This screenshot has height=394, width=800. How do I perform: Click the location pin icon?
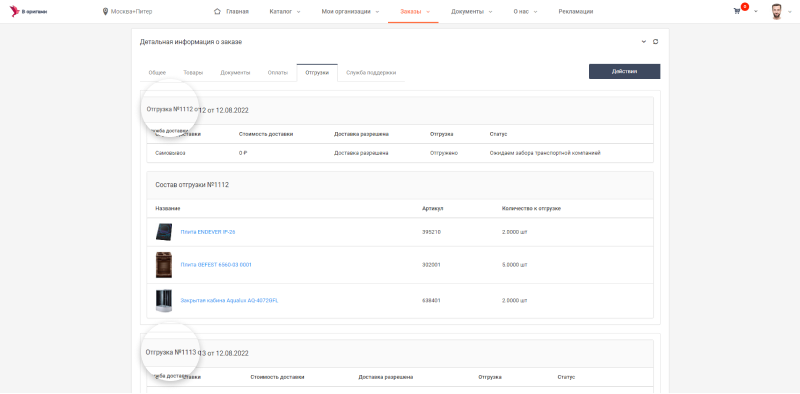(x=106, y=11)
